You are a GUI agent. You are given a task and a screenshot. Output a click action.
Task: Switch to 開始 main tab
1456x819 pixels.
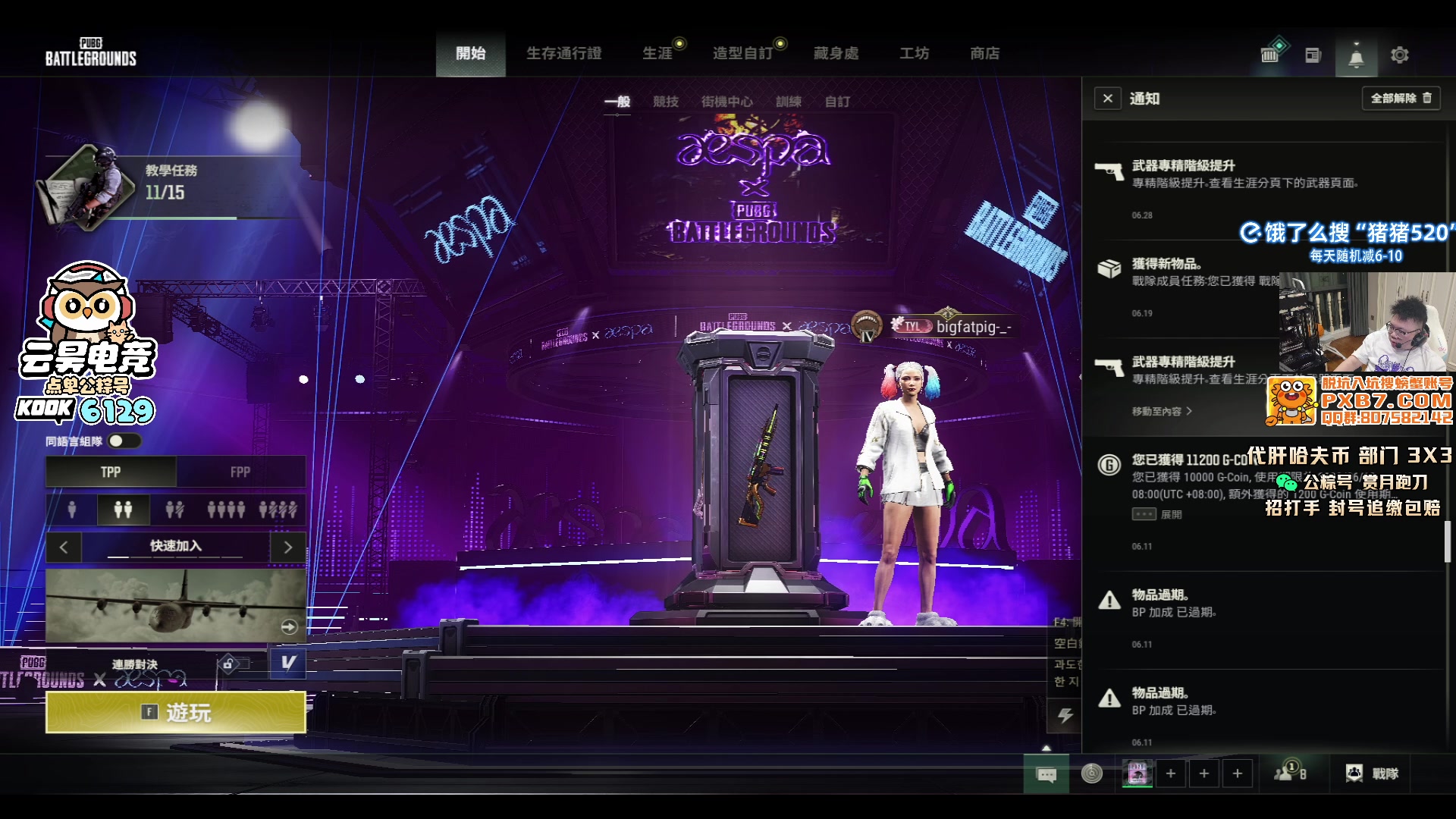[x=470, y=53]
